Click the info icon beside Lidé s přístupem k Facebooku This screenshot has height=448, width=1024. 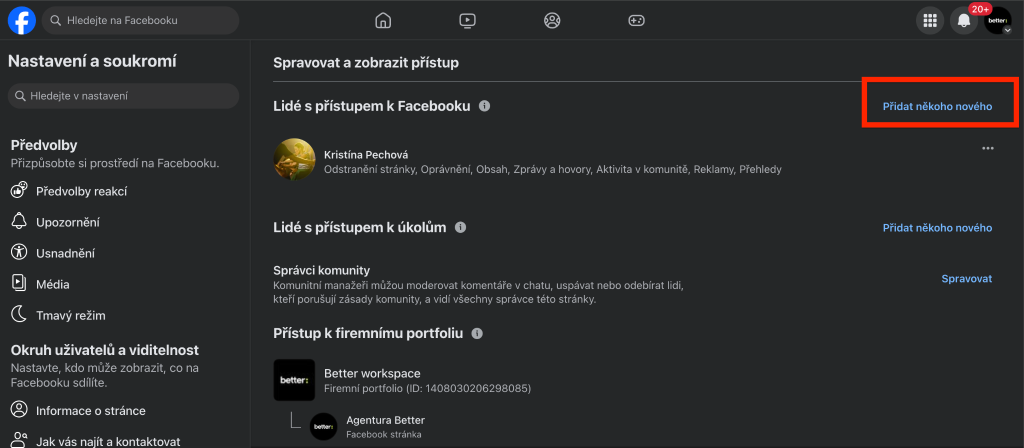pos(484,106)
